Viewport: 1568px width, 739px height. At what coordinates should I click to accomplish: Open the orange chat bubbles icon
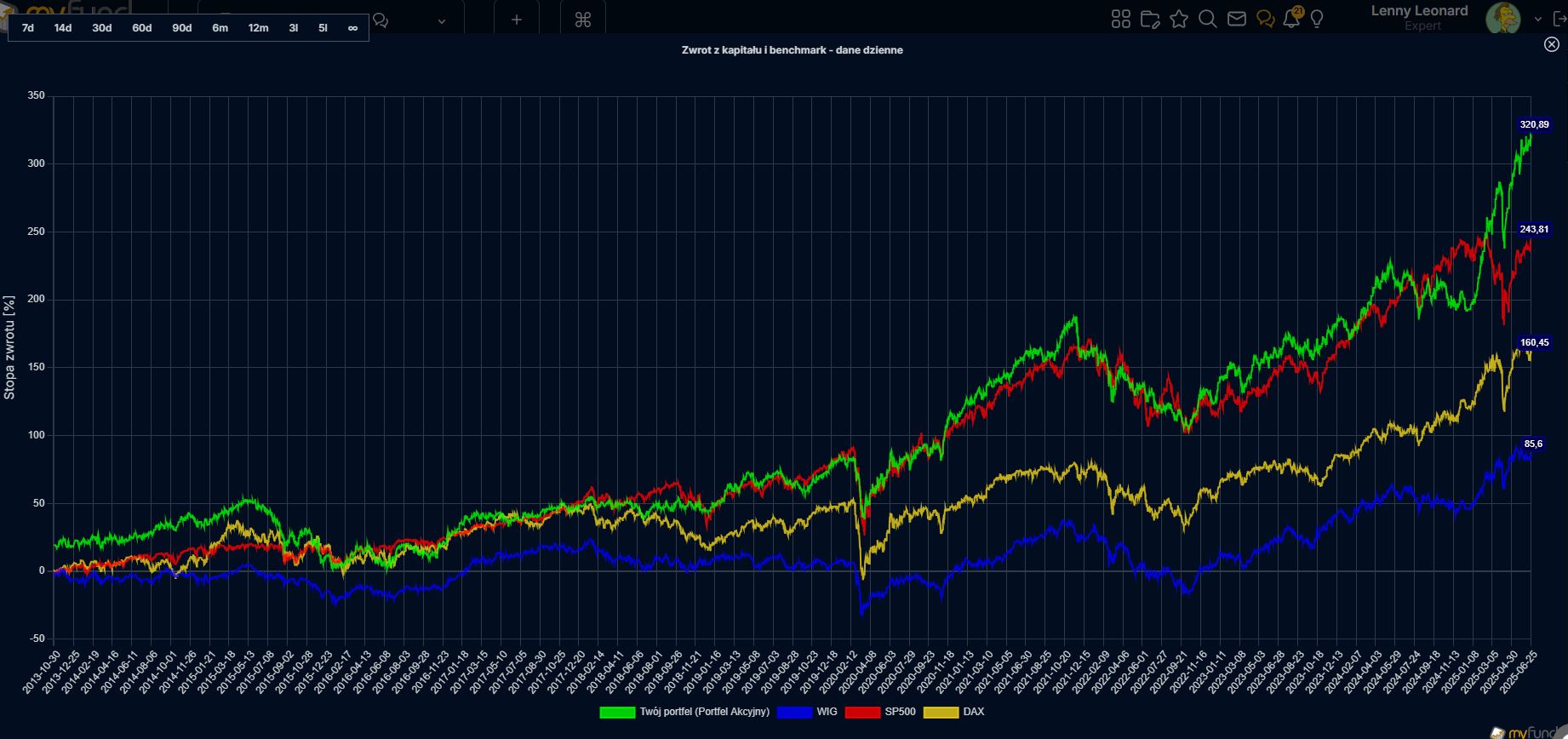pyautogui.click(x=1265, y=19)
